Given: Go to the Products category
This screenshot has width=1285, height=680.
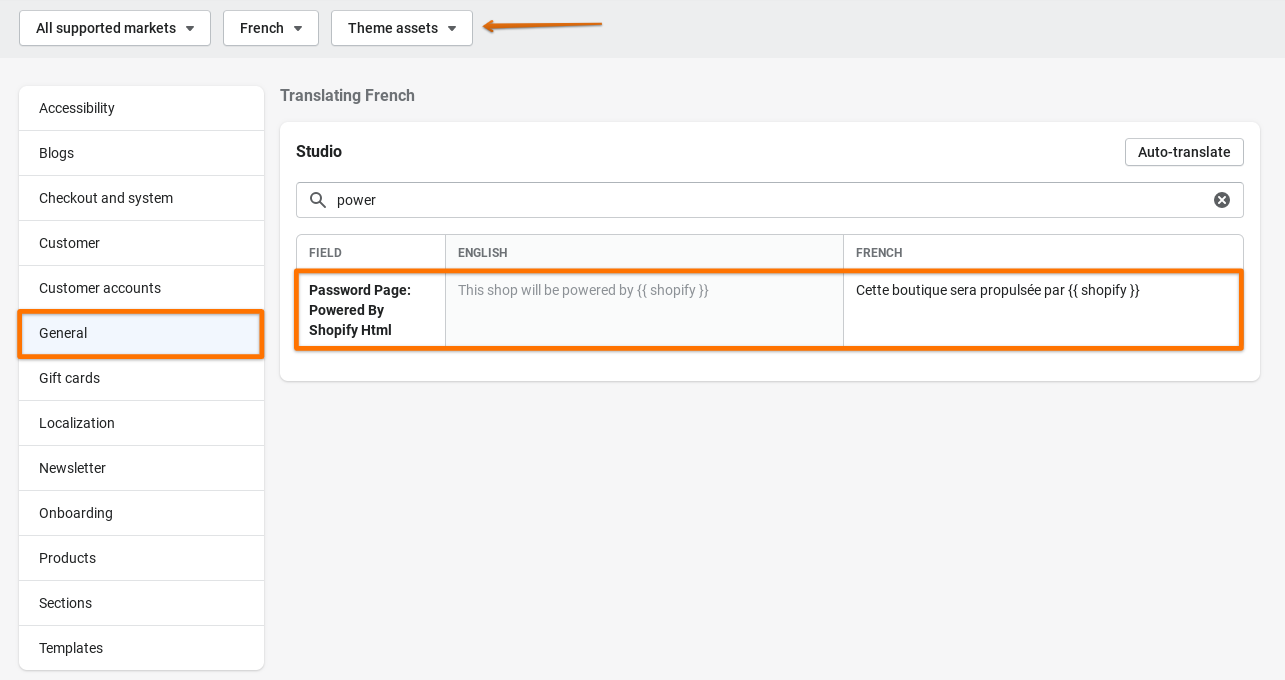Looking at the screenshot, I should pos(141,558).
